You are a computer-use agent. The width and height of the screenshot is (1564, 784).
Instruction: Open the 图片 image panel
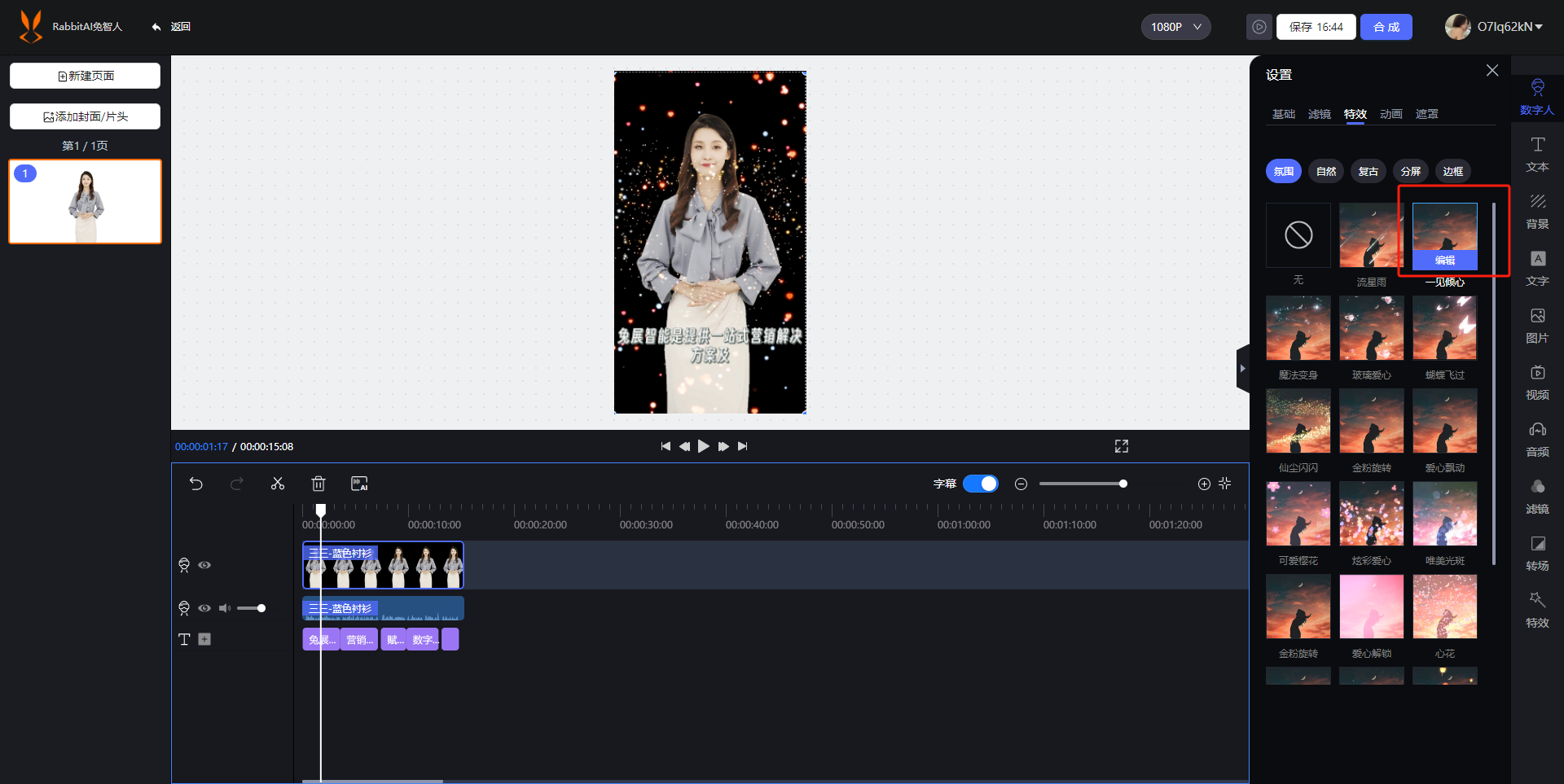click(x=1537, y=325)
